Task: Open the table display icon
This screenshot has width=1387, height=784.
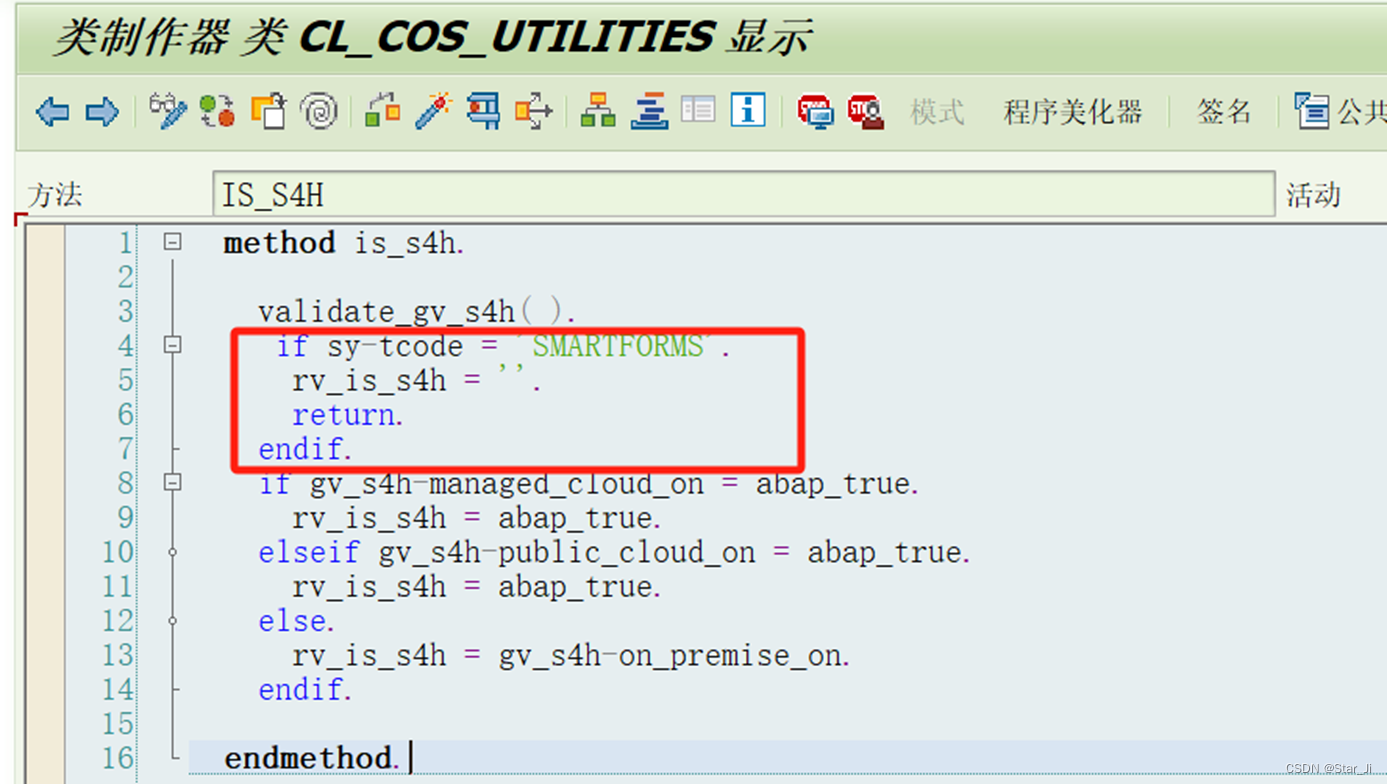Action: tap(698, 111)
